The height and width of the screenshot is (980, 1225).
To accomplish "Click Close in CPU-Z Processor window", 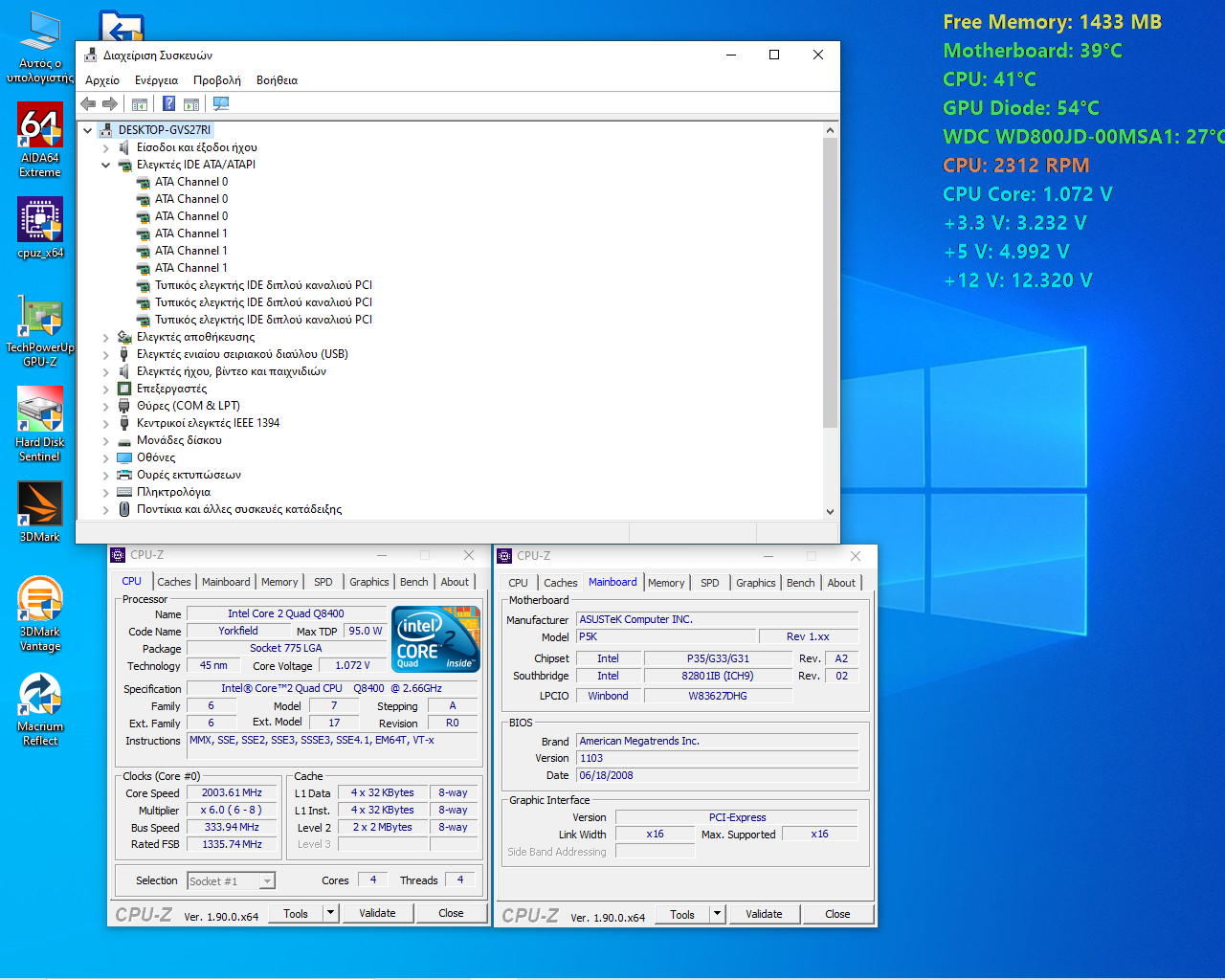I will [x=451, y=913].
